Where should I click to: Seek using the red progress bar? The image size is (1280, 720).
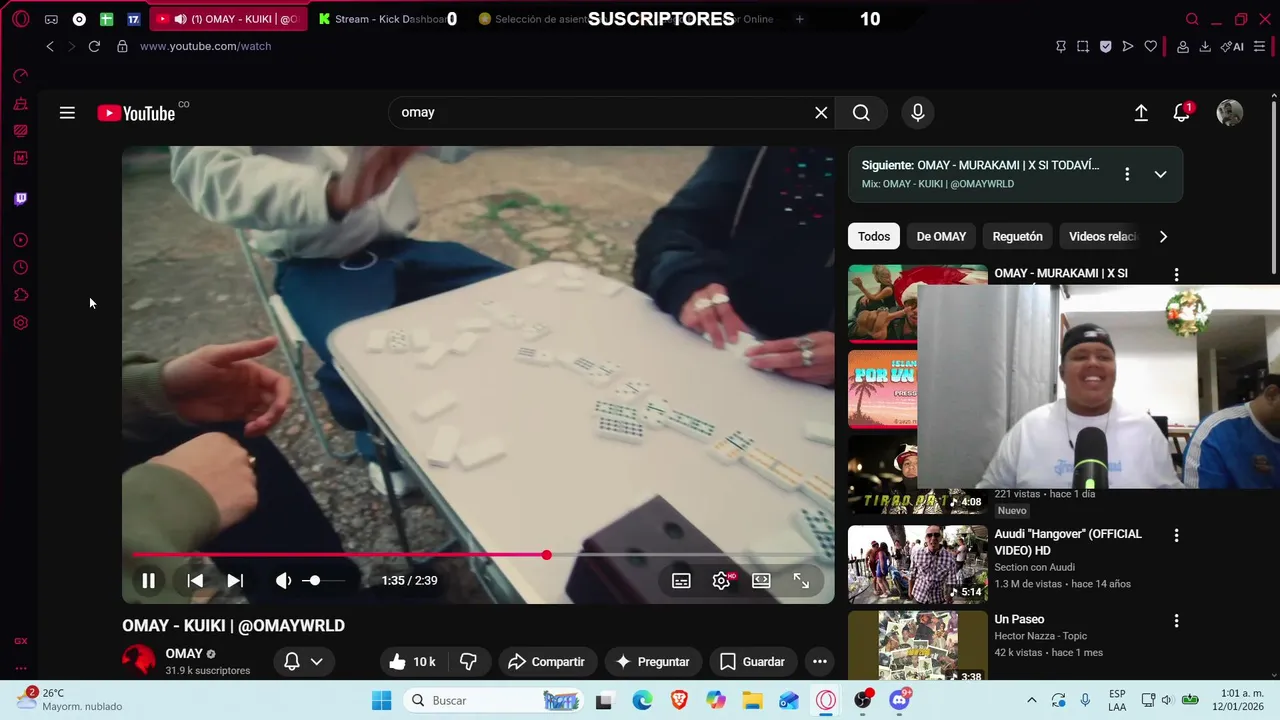478,555
